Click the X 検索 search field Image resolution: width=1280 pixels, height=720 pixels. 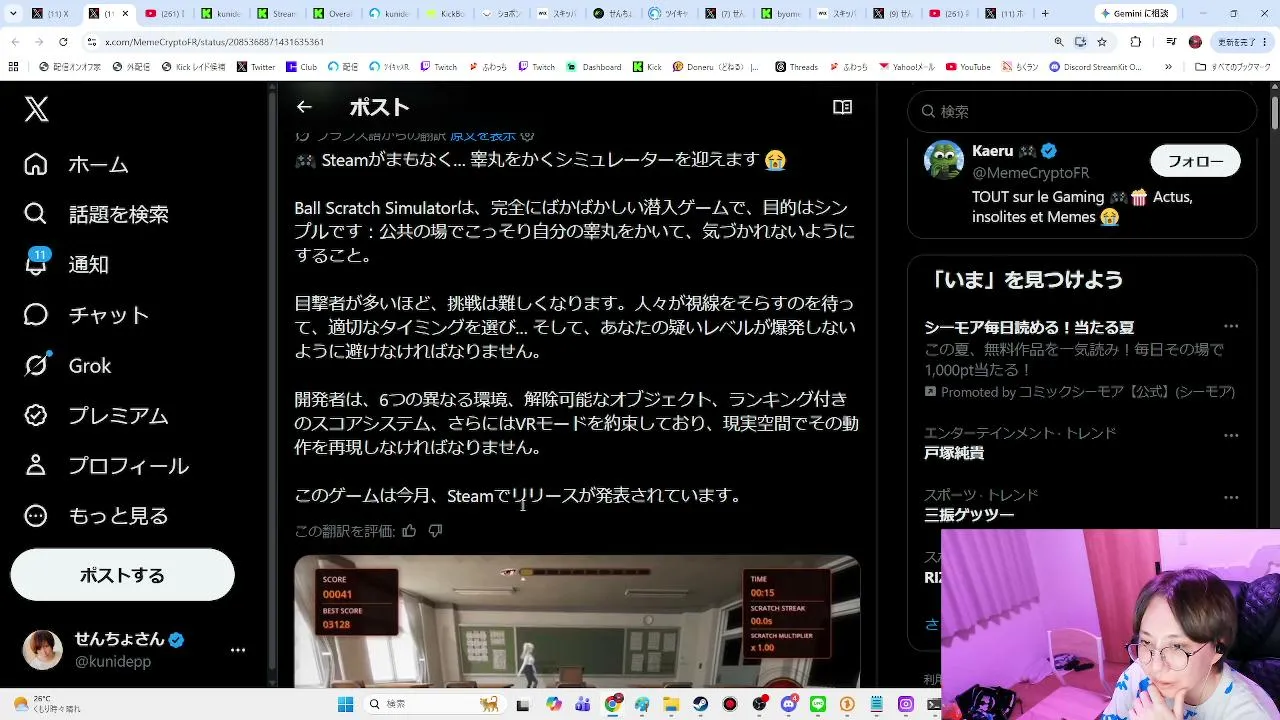point(1082,111)
